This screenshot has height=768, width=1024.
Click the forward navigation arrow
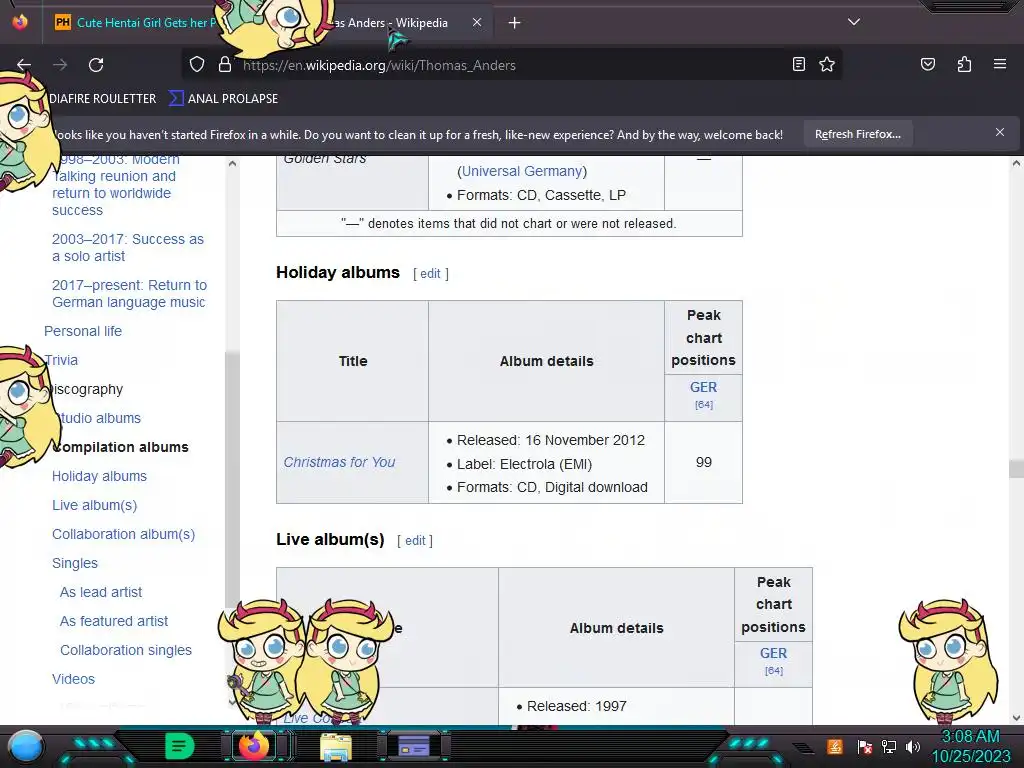coord(60,65)
